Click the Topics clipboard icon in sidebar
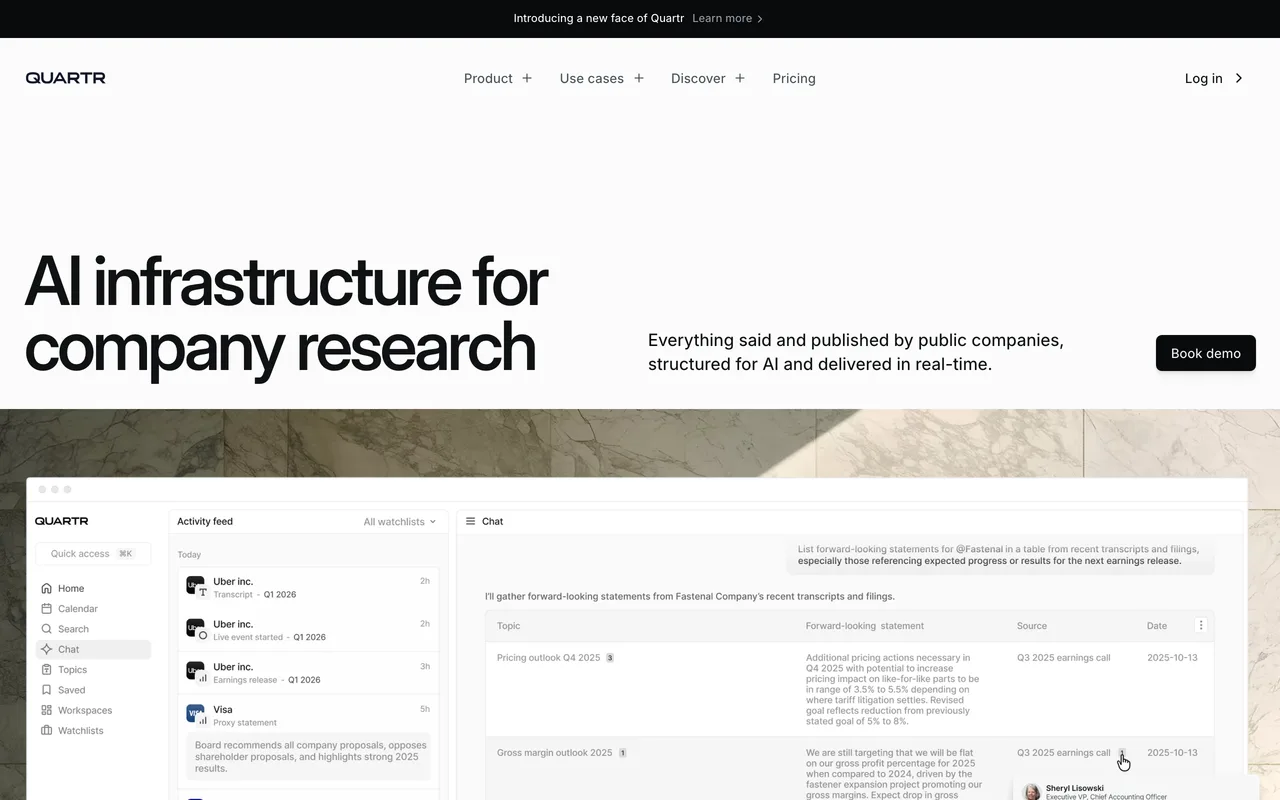1280x800 pixels. click(47, 669)
